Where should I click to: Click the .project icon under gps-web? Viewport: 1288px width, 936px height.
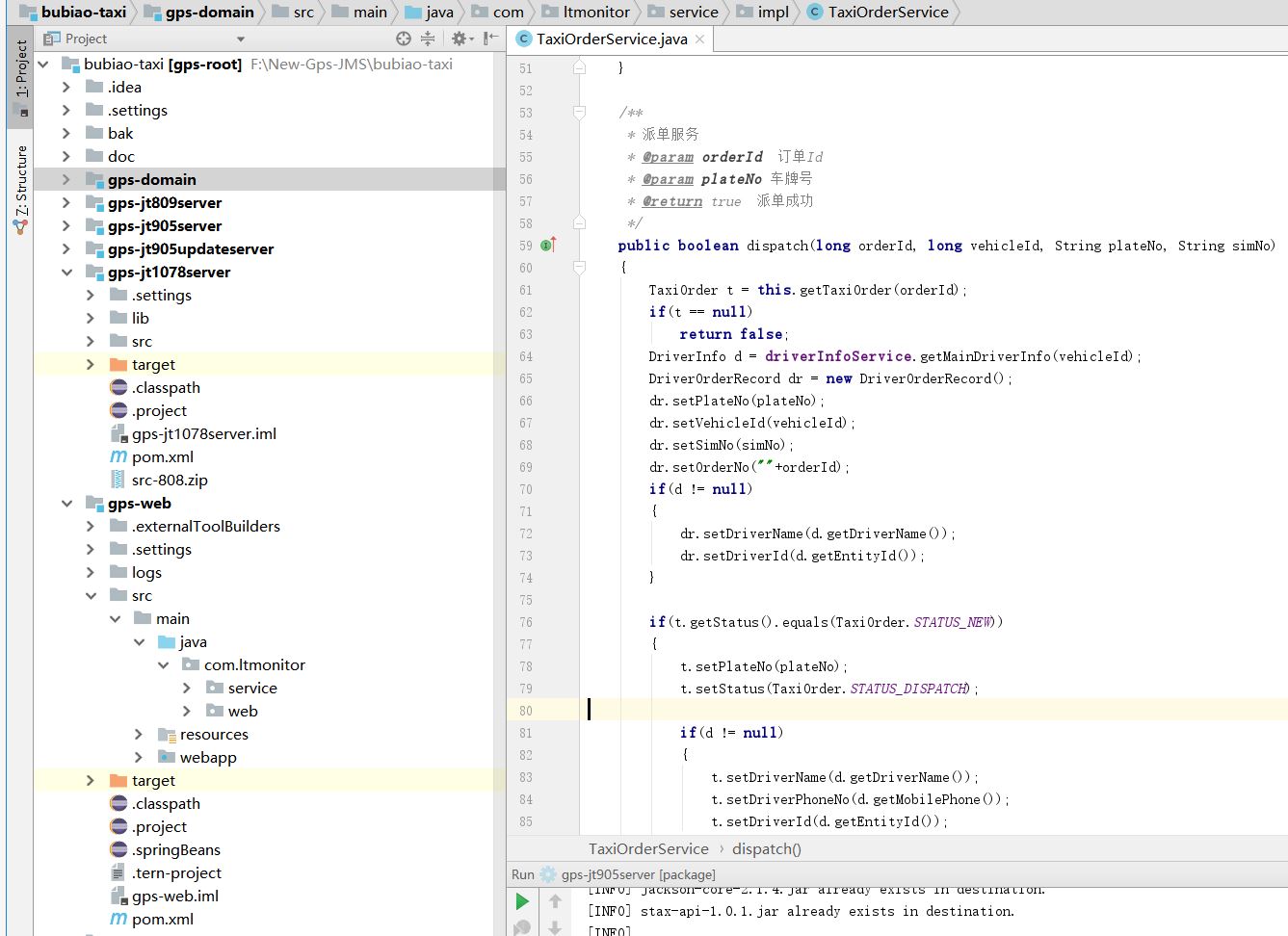click(118, 826)
